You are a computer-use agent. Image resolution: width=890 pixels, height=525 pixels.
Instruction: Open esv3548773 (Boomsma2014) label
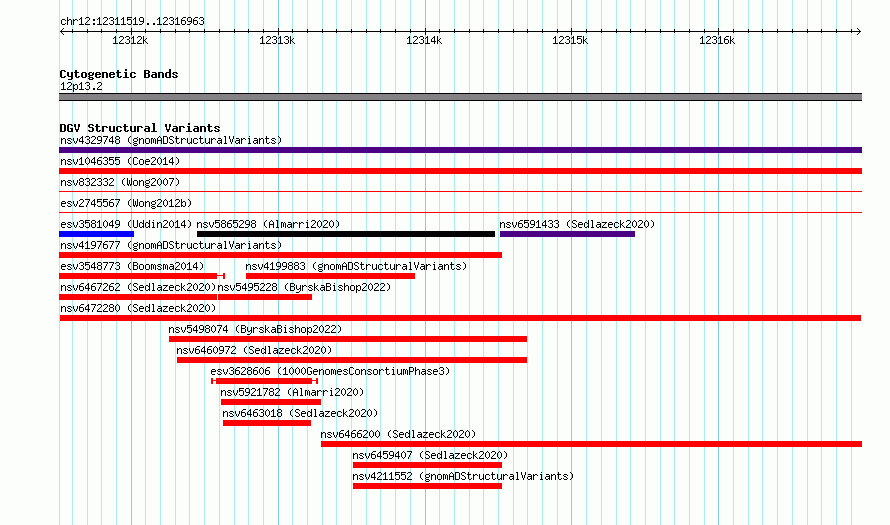point(132,266)
